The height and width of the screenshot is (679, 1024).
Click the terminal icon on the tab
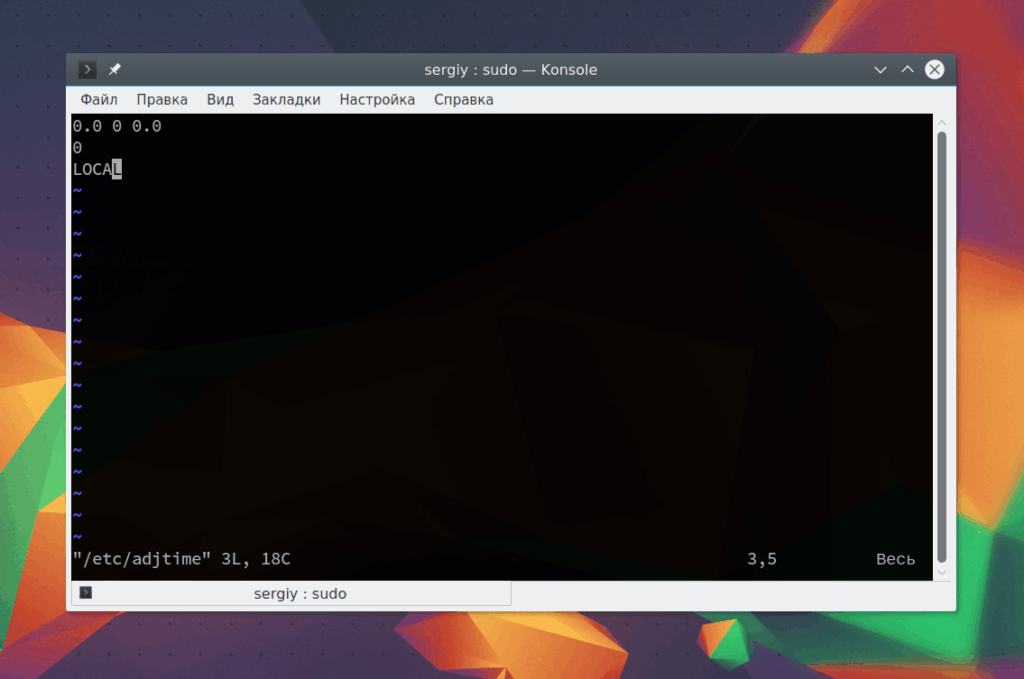(x=86, y=592)
